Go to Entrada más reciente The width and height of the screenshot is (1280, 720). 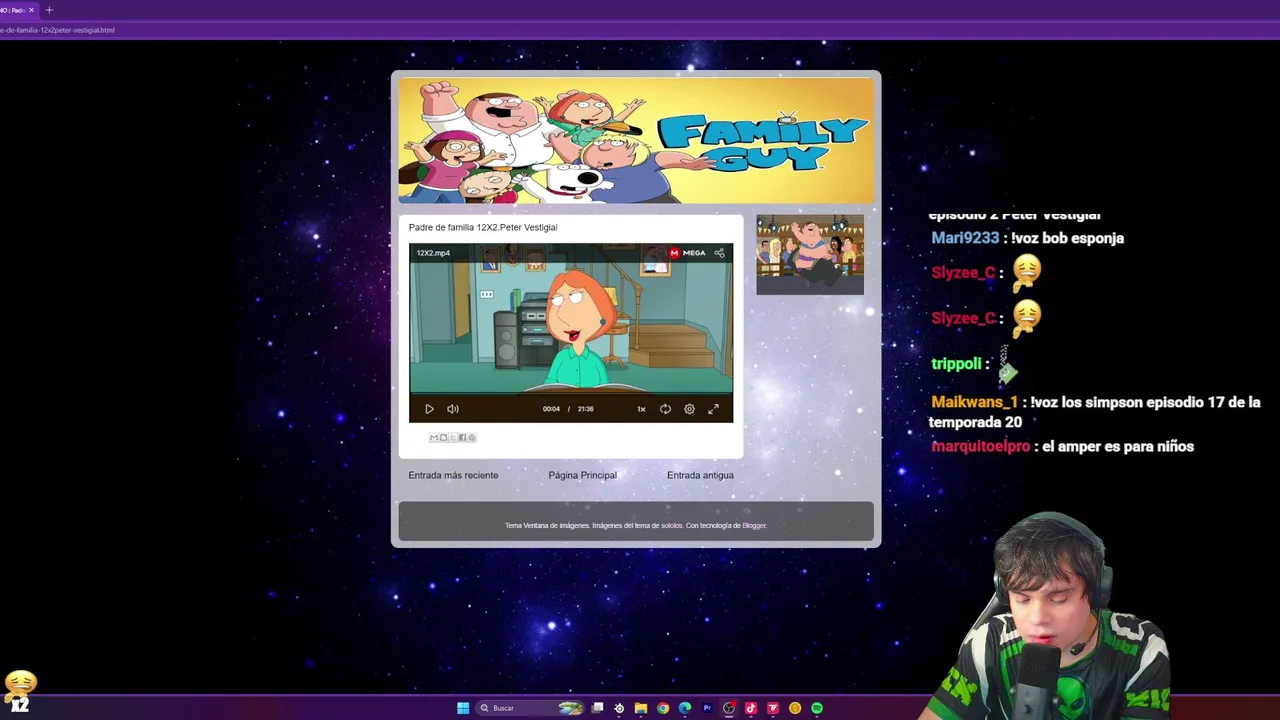pyautogui.click(x=453, y=475)
